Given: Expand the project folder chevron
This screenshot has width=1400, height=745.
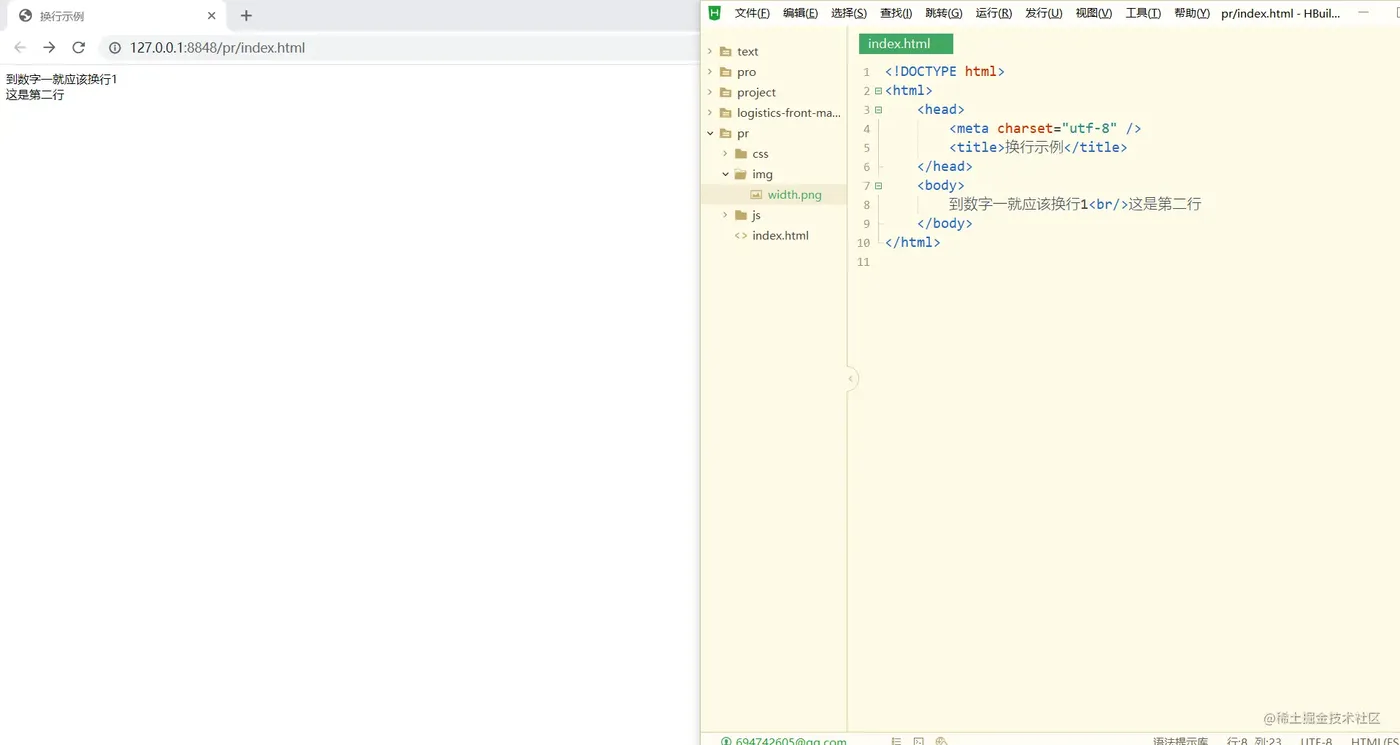Looking at the screenshot, I should 710,92.
